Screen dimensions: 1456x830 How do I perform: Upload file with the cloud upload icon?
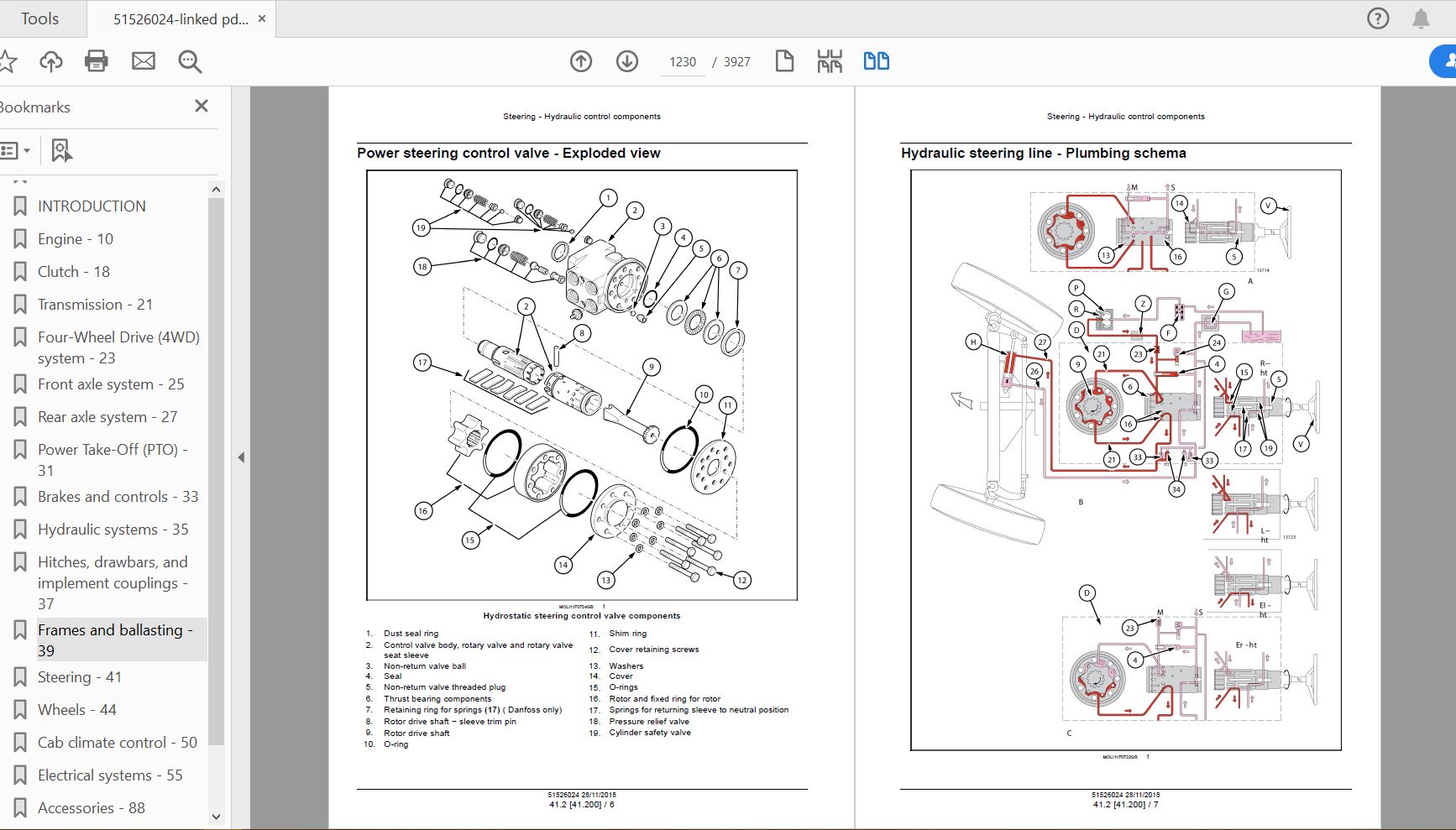[51, 61]
